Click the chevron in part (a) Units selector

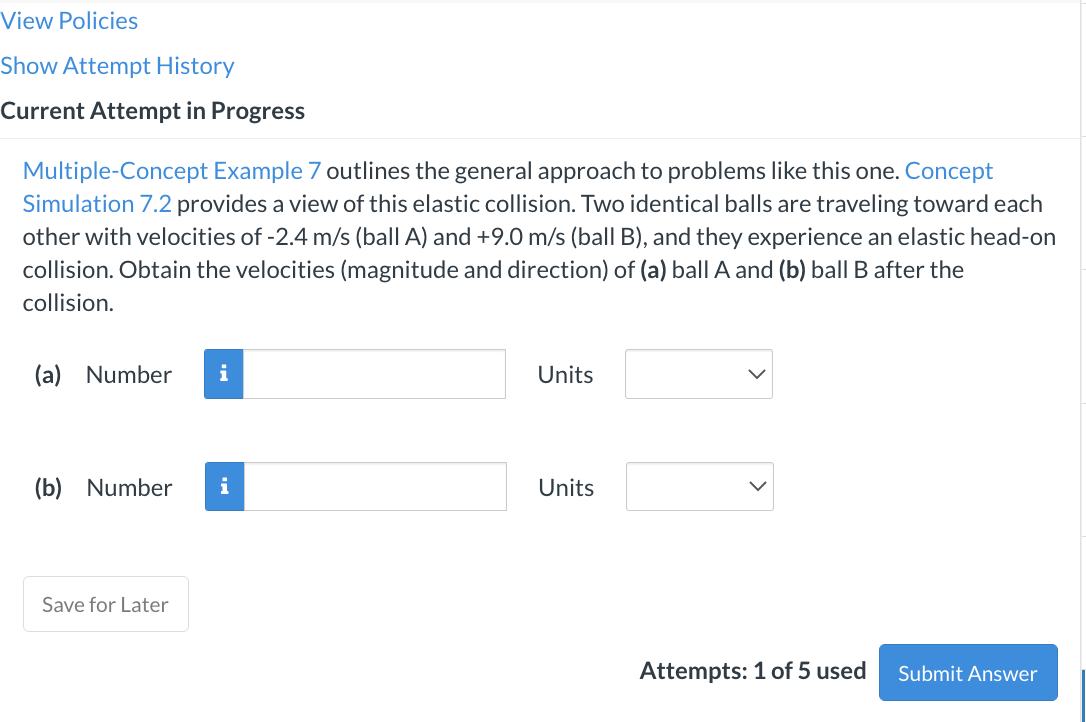click(755, 374)
